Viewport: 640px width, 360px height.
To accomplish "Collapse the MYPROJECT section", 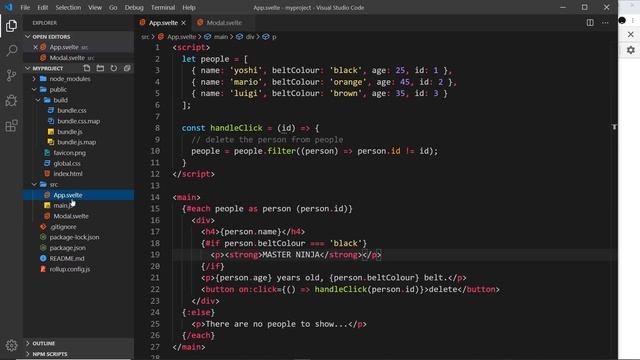I will [x=28, y=68].
